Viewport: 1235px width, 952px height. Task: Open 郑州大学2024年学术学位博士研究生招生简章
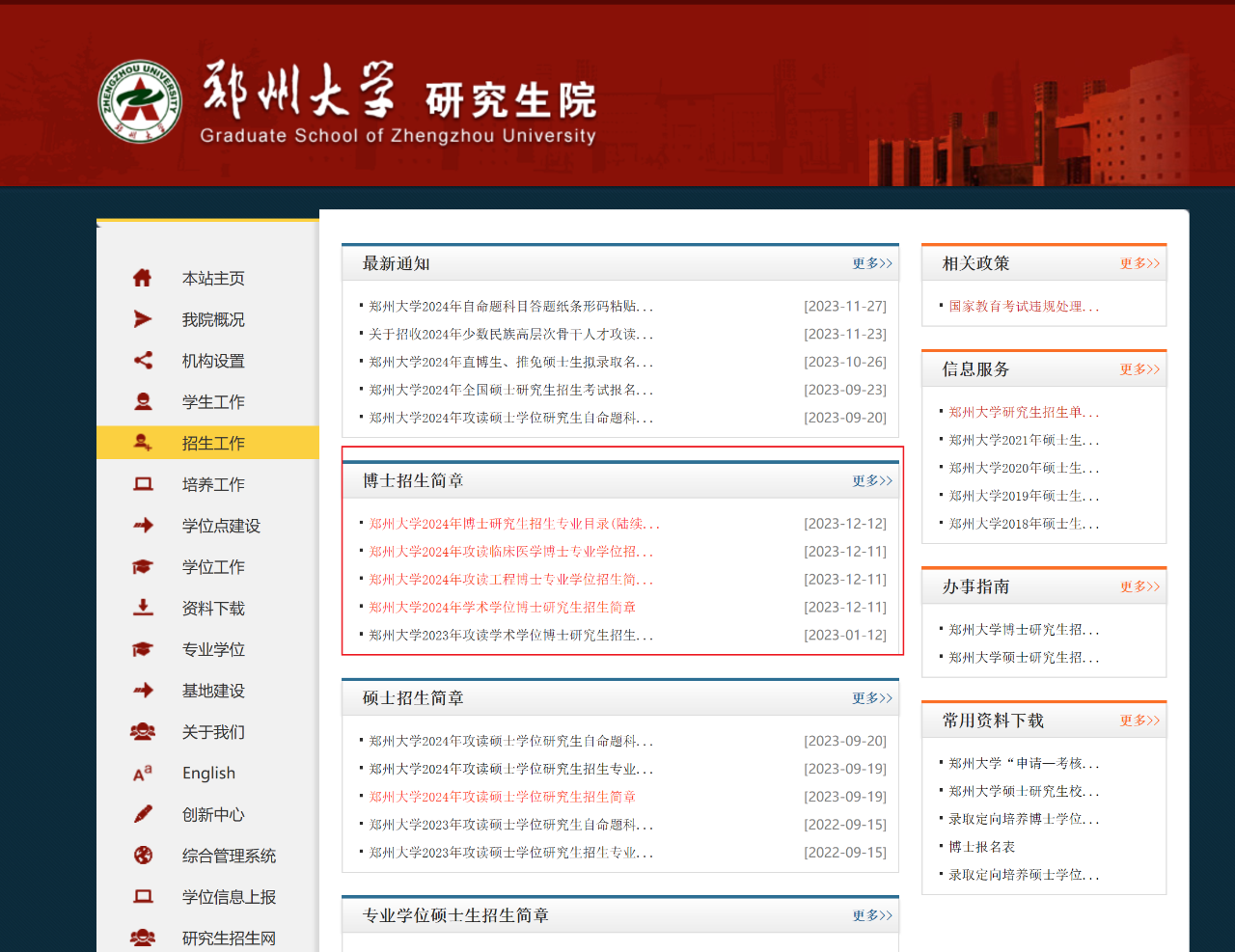[502, 608]
